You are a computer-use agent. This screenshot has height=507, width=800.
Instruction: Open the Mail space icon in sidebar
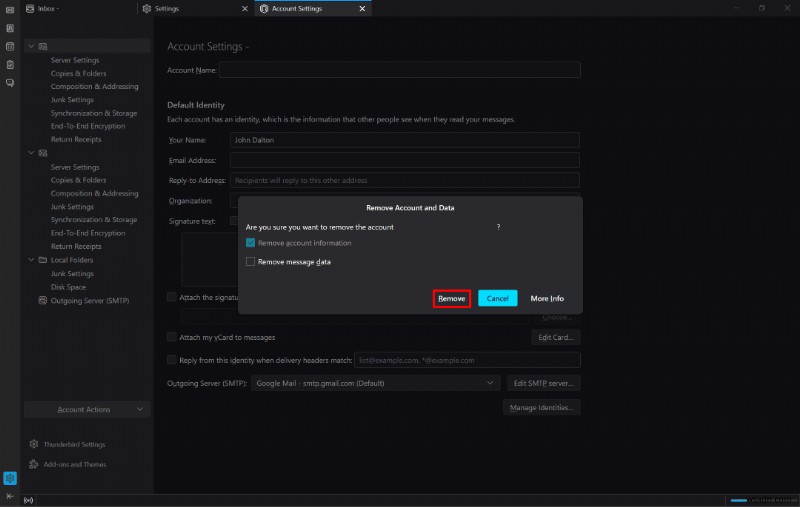pyautogui.click(x=10, y=10)
